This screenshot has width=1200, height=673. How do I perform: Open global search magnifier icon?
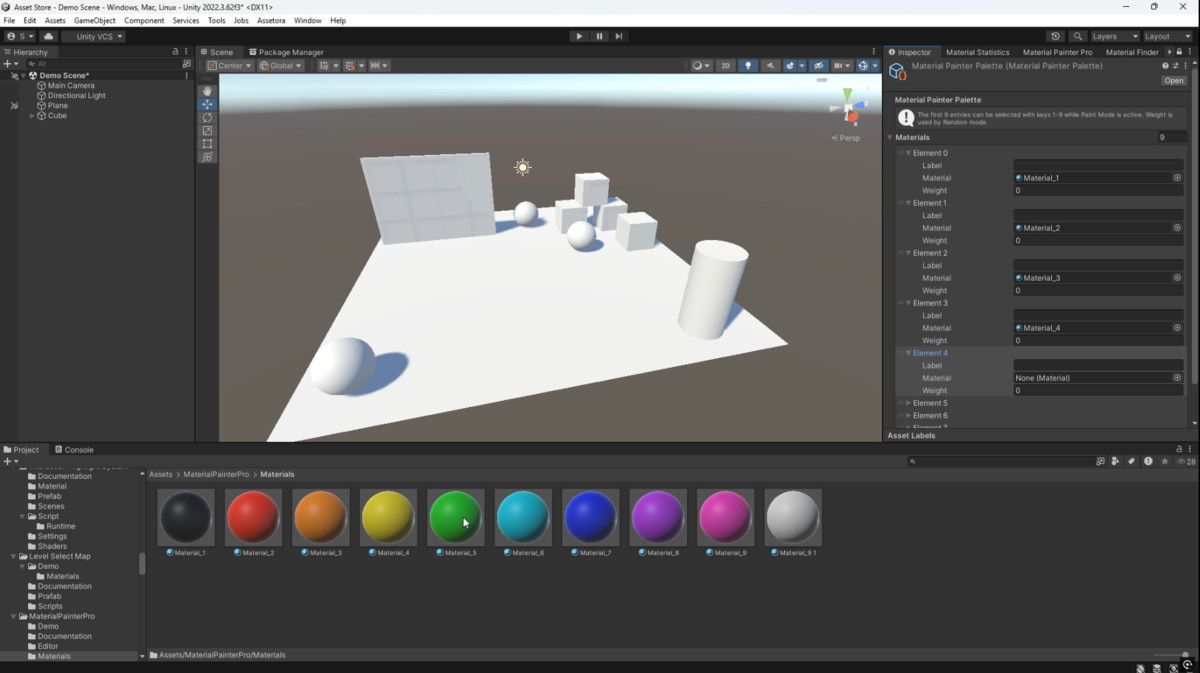point(1076,36)
